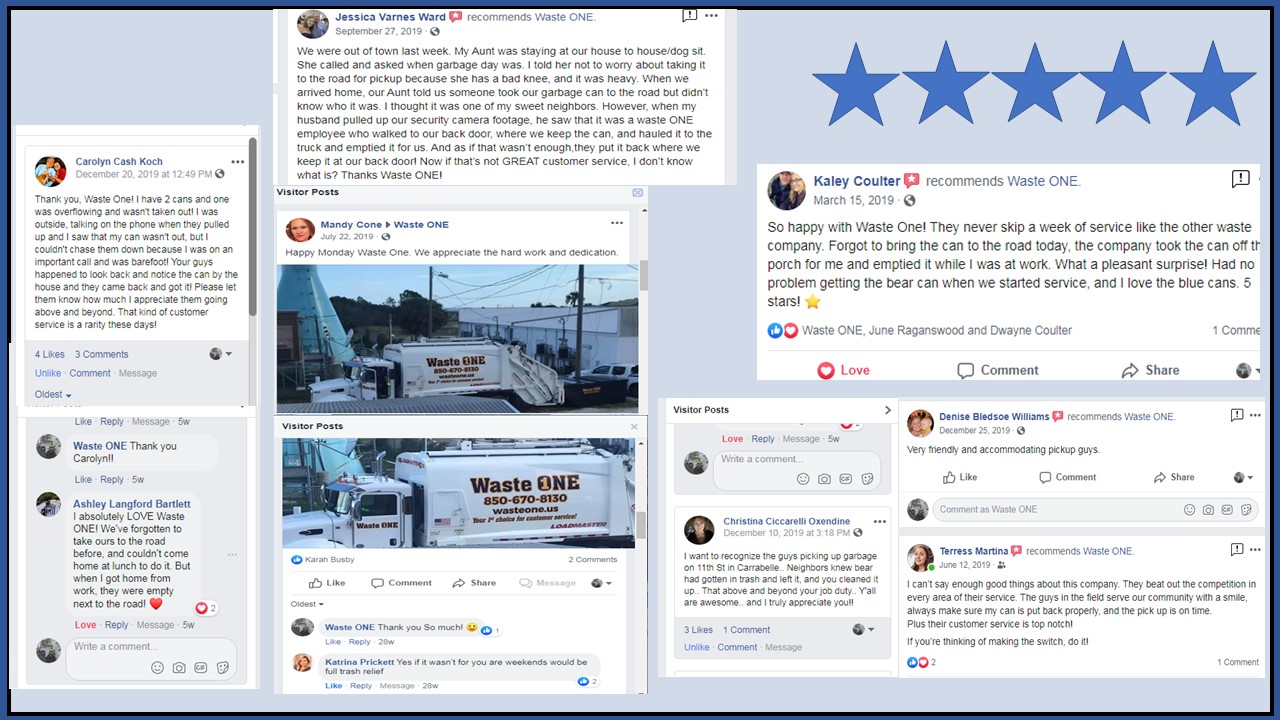The width and height of the screenshot is (1280, 720).
Task: Click the Waste ONE truck photo in Mandy's post
Action: 457,338
